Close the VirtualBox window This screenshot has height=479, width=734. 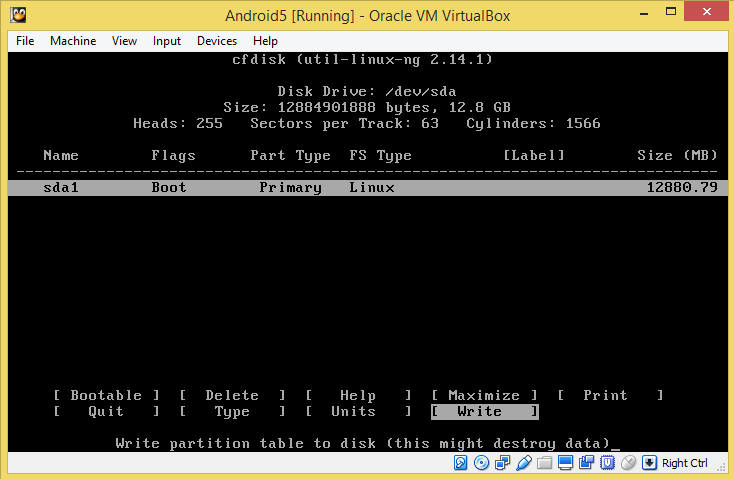point(706,12)
